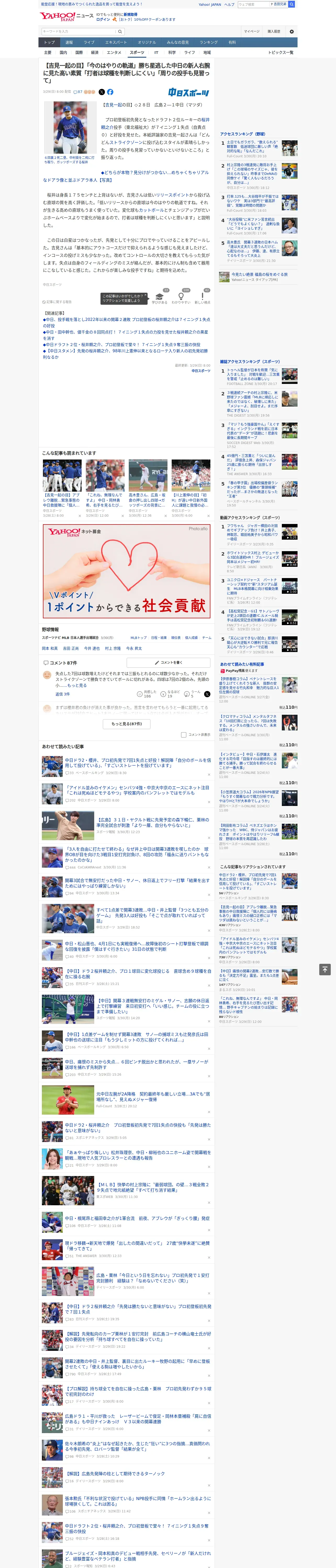Open the 個人成績 link

192,638
